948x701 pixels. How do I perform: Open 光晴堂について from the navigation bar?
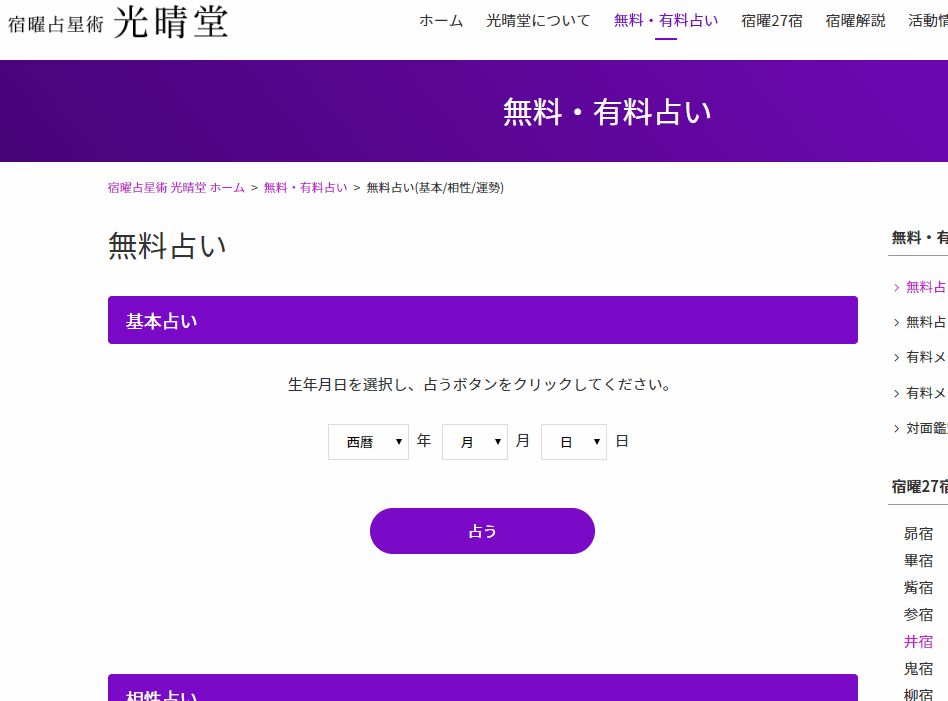[537, 19]
